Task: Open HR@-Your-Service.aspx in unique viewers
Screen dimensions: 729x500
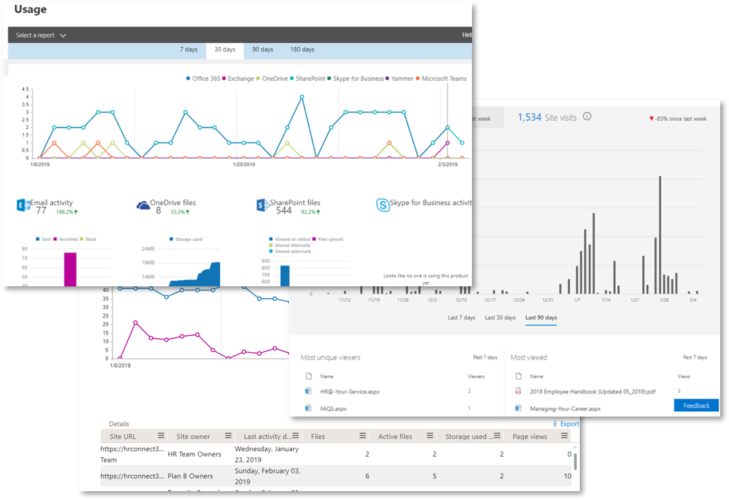Action: coord(350,392)
